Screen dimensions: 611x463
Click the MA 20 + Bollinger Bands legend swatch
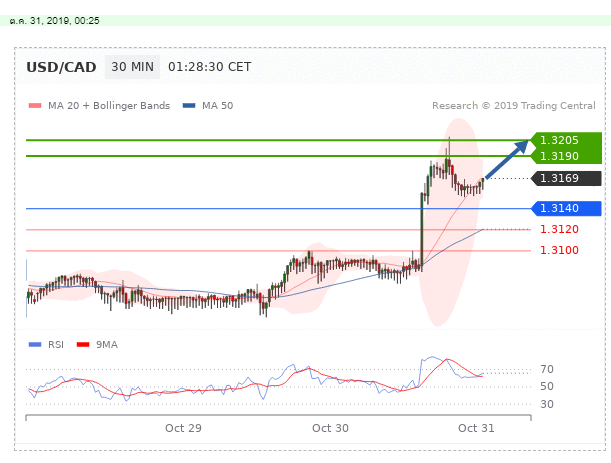click(x=35, y=106)
